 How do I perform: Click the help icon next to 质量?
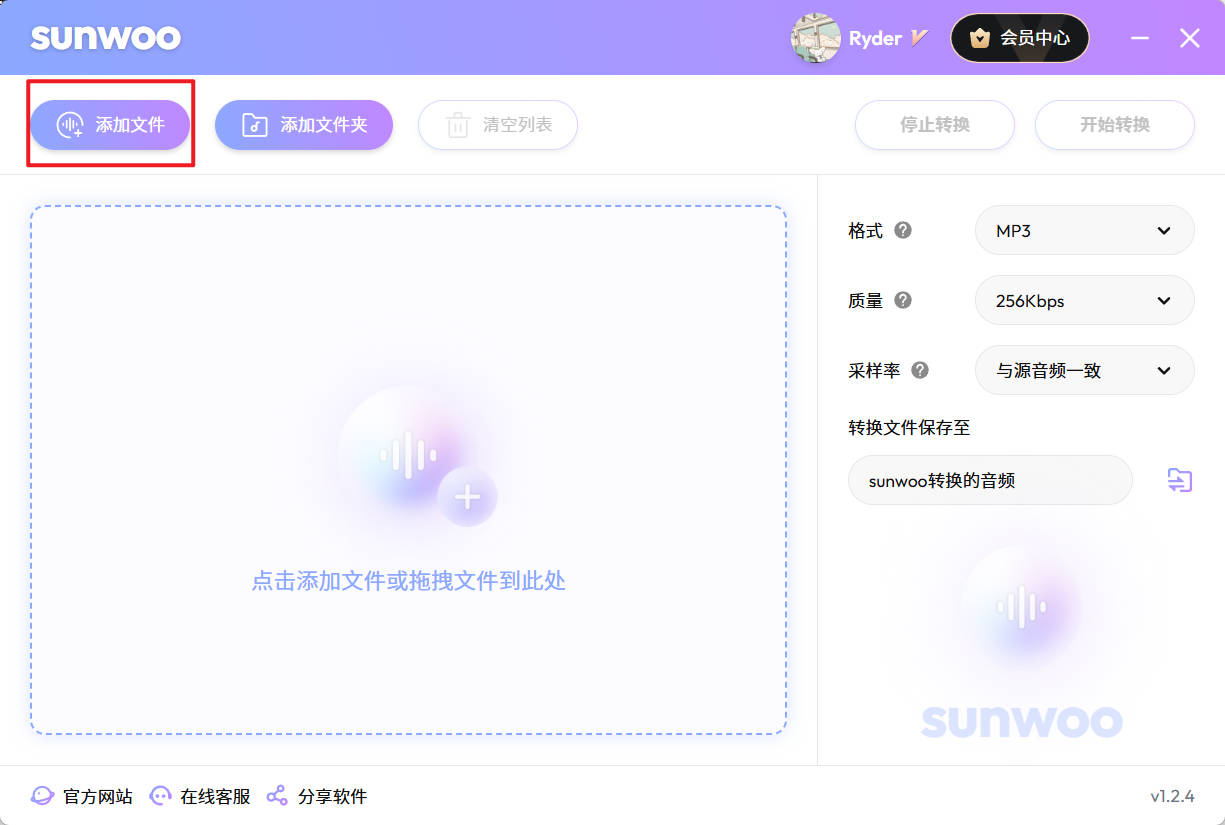click(x=903, y=300)
